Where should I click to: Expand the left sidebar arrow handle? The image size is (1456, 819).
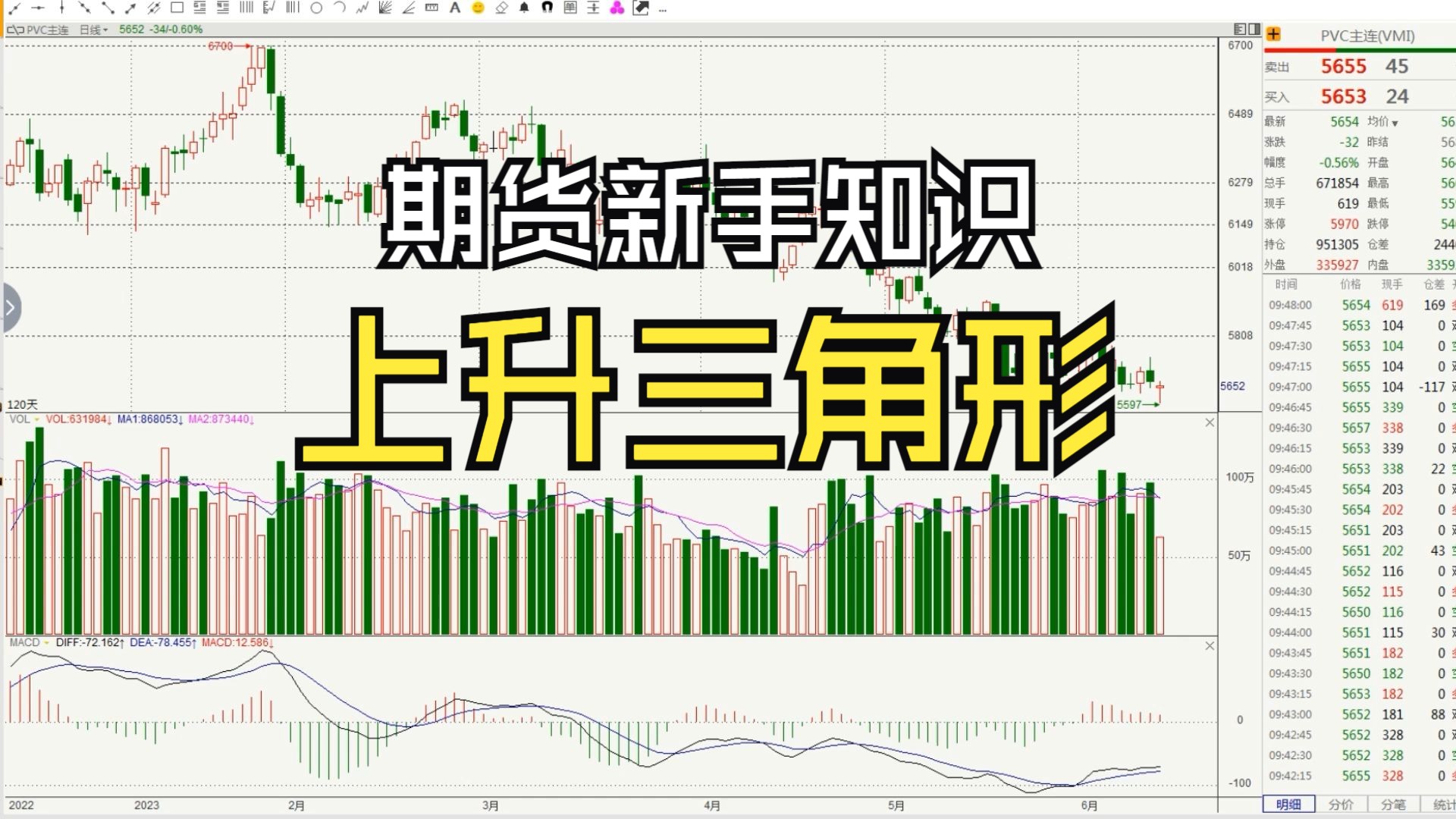coord(10,307)
